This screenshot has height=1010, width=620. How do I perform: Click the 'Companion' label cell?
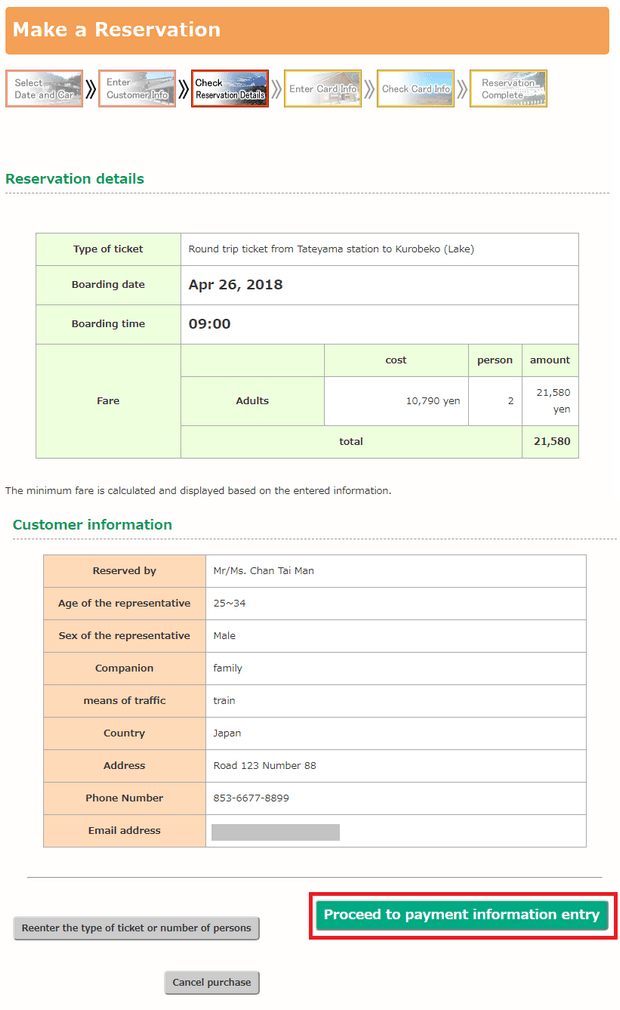124,669
